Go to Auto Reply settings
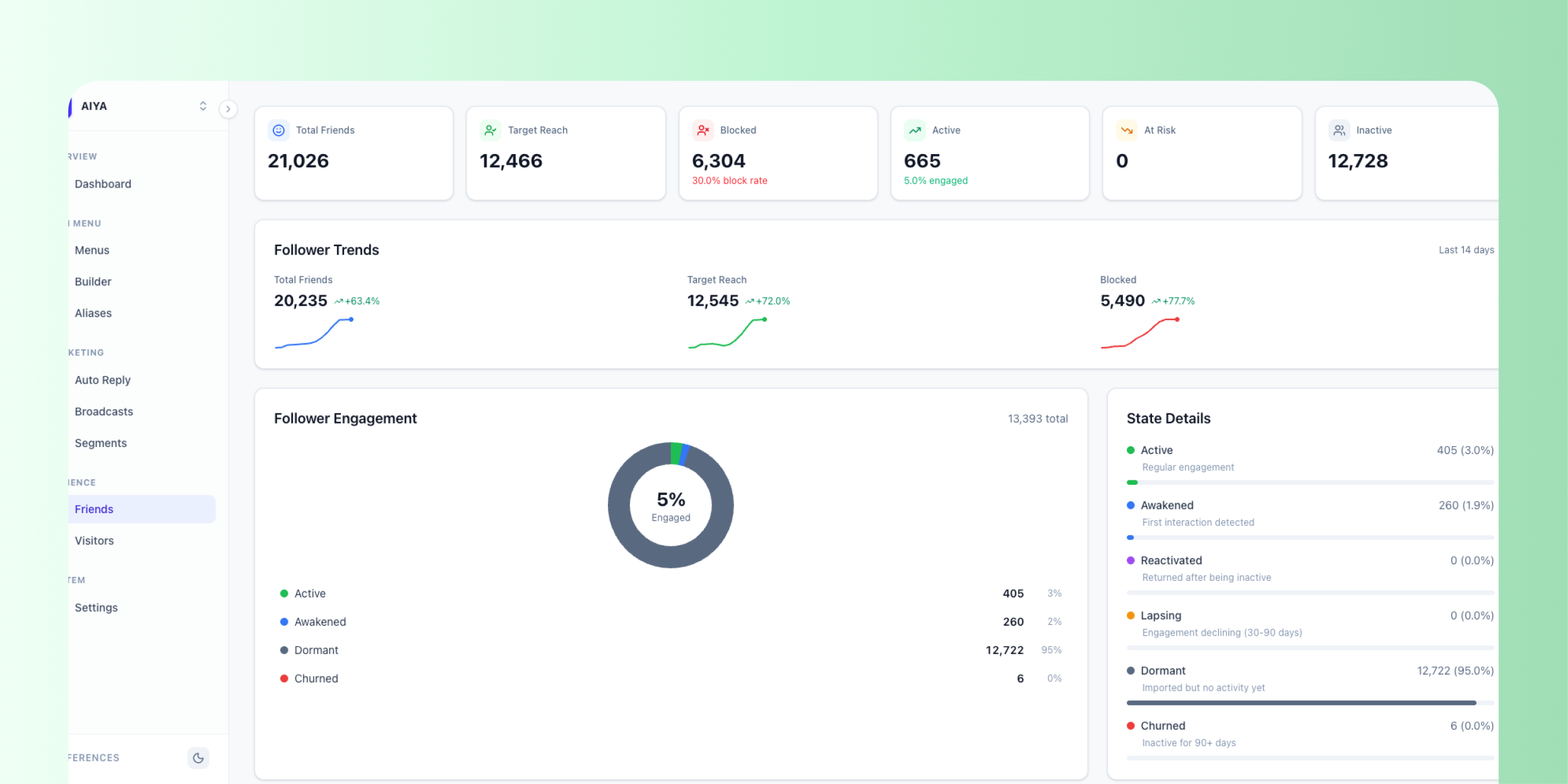Image resolution: width=1568 pixels, height=784 pixels. point(102,380)
